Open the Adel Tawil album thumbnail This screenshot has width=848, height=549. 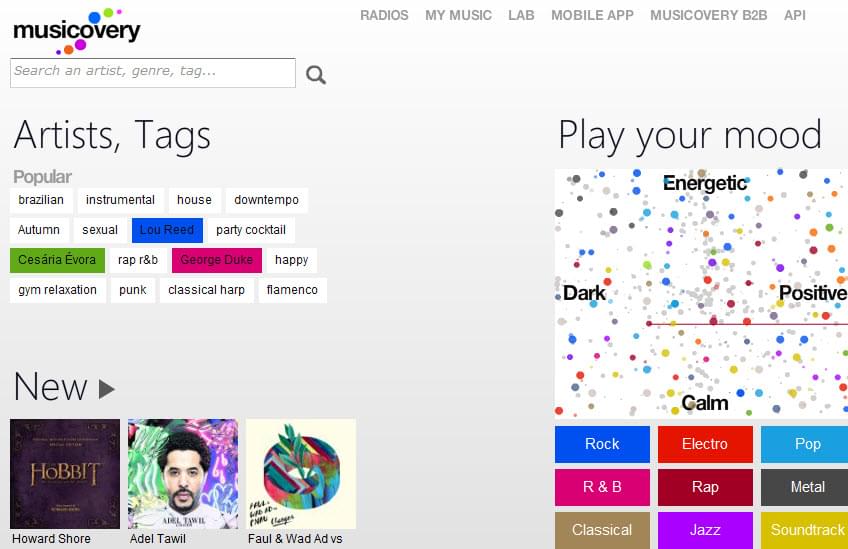(x=183, y=473)
